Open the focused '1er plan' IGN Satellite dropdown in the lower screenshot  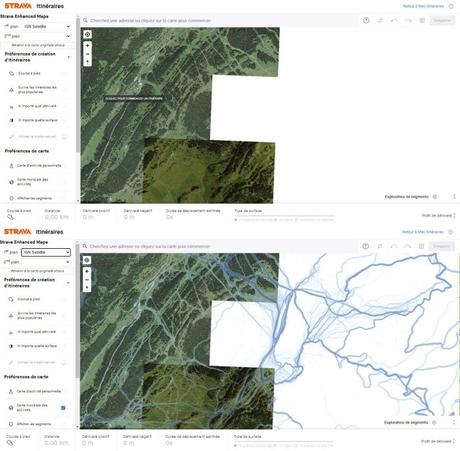(x=46, y=252)
